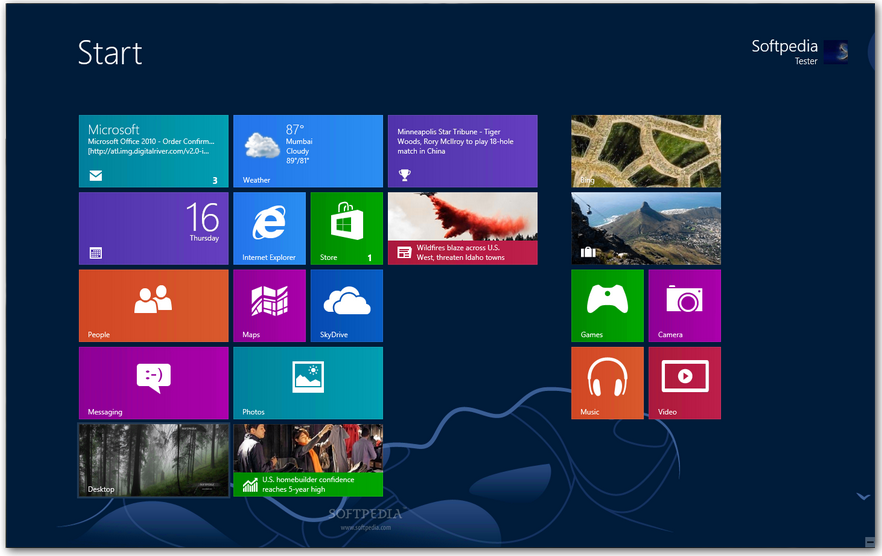Open the News tile about wildfires

click(462, 228)
